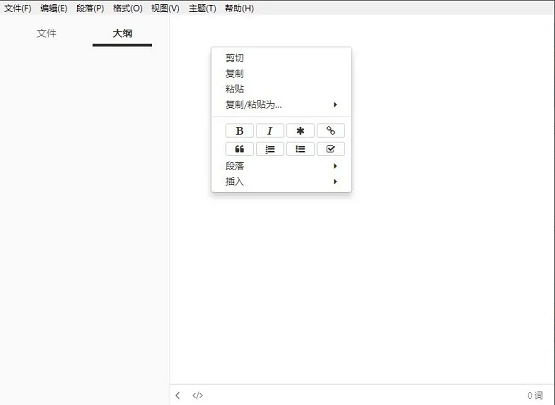Insert task list via the checkbox icon
The image size is (555, 405).
331,149
